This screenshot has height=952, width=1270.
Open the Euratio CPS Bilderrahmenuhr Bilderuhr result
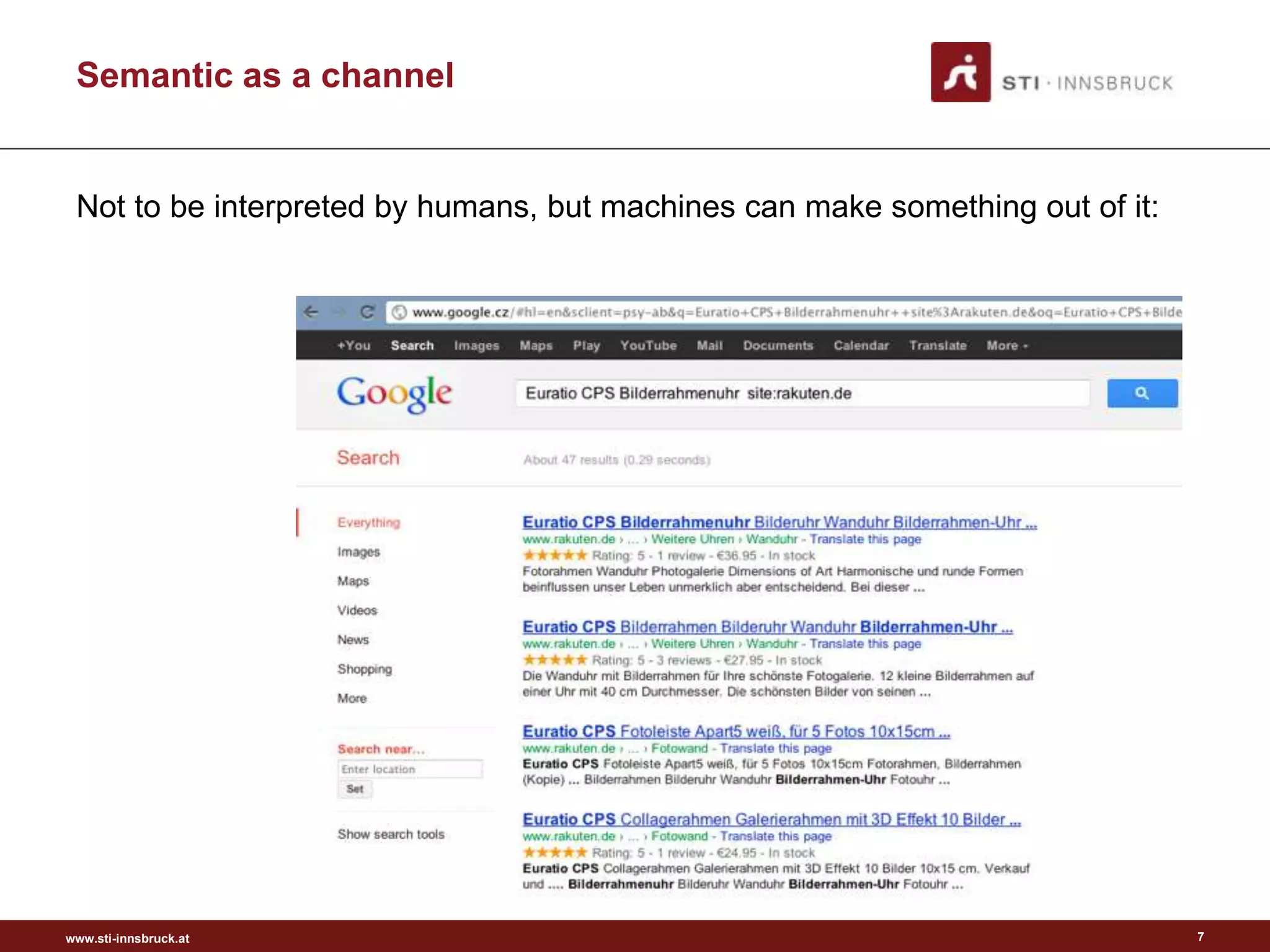(779, 522)
